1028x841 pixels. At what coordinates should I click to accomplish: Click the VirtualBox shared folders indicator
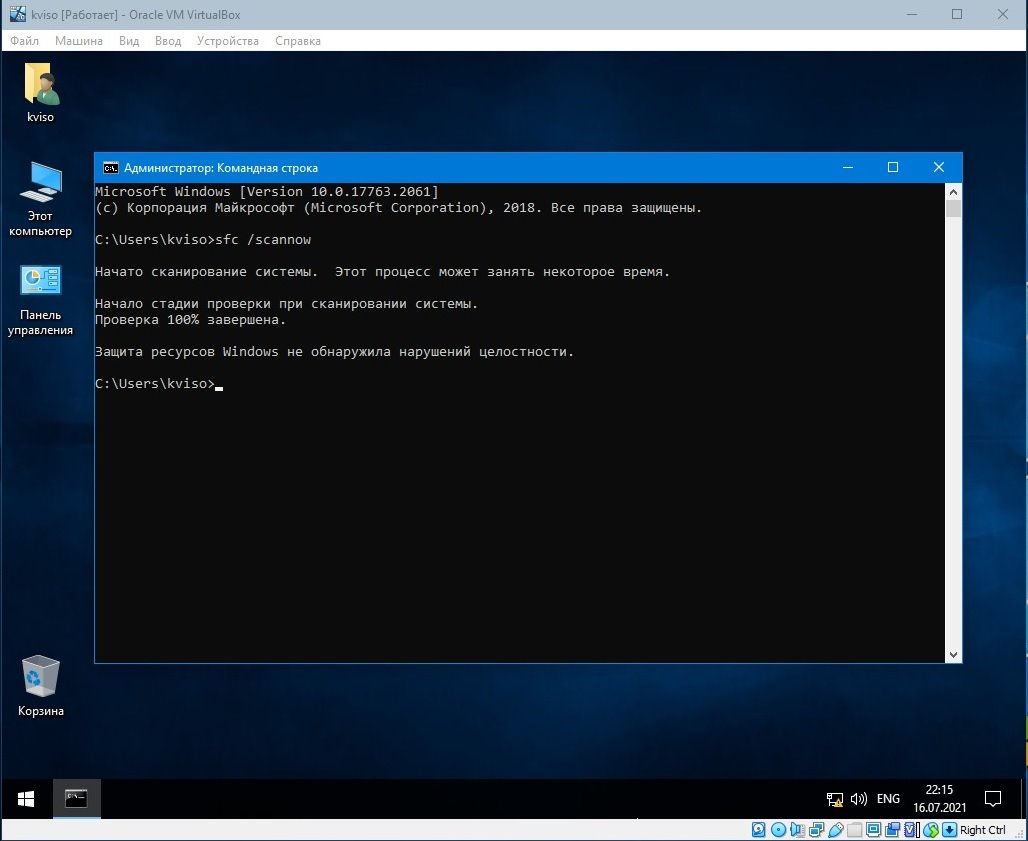(x=854, y=830)
